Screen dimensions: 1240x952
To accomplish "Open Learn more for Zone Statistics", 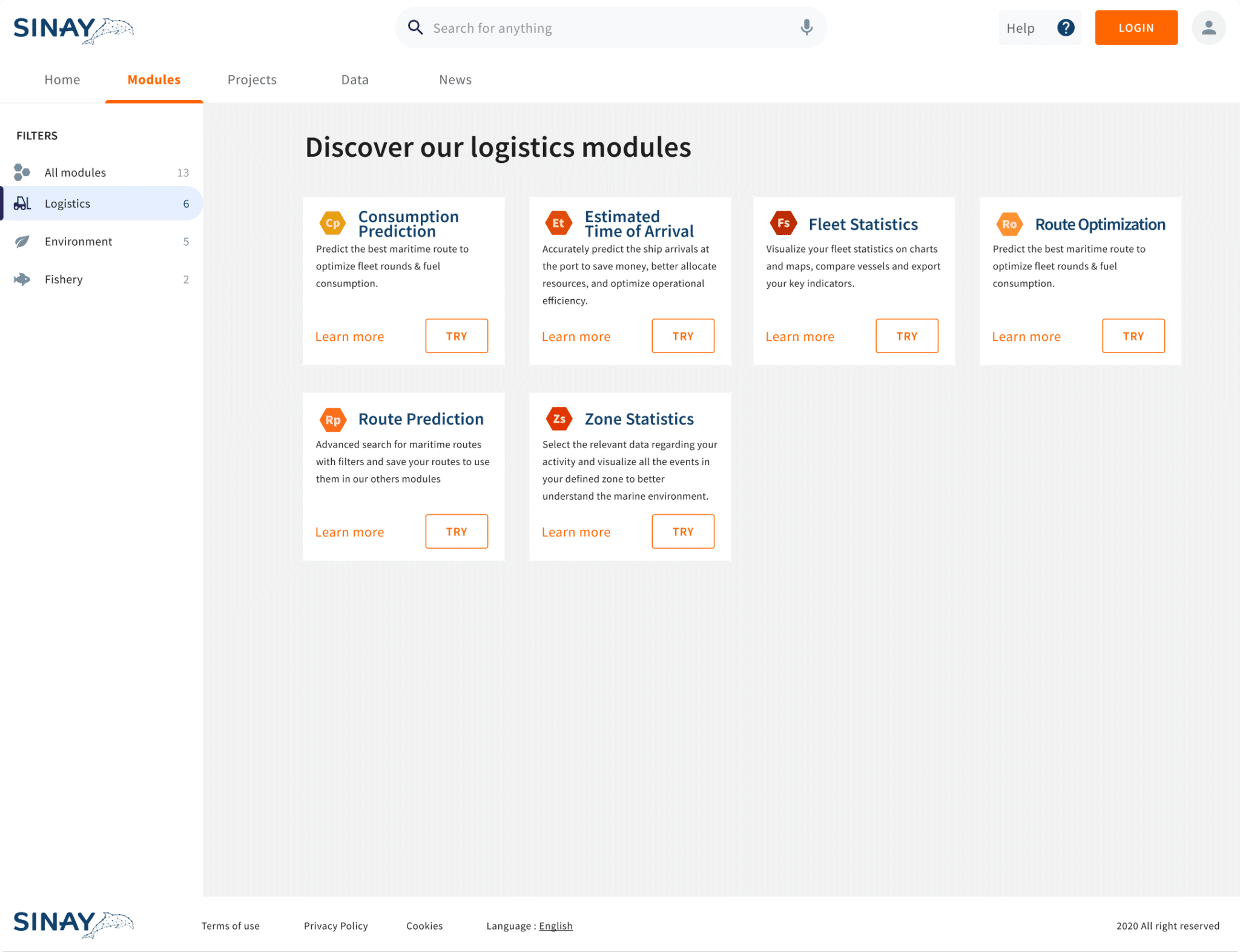I will click(576, 532).
